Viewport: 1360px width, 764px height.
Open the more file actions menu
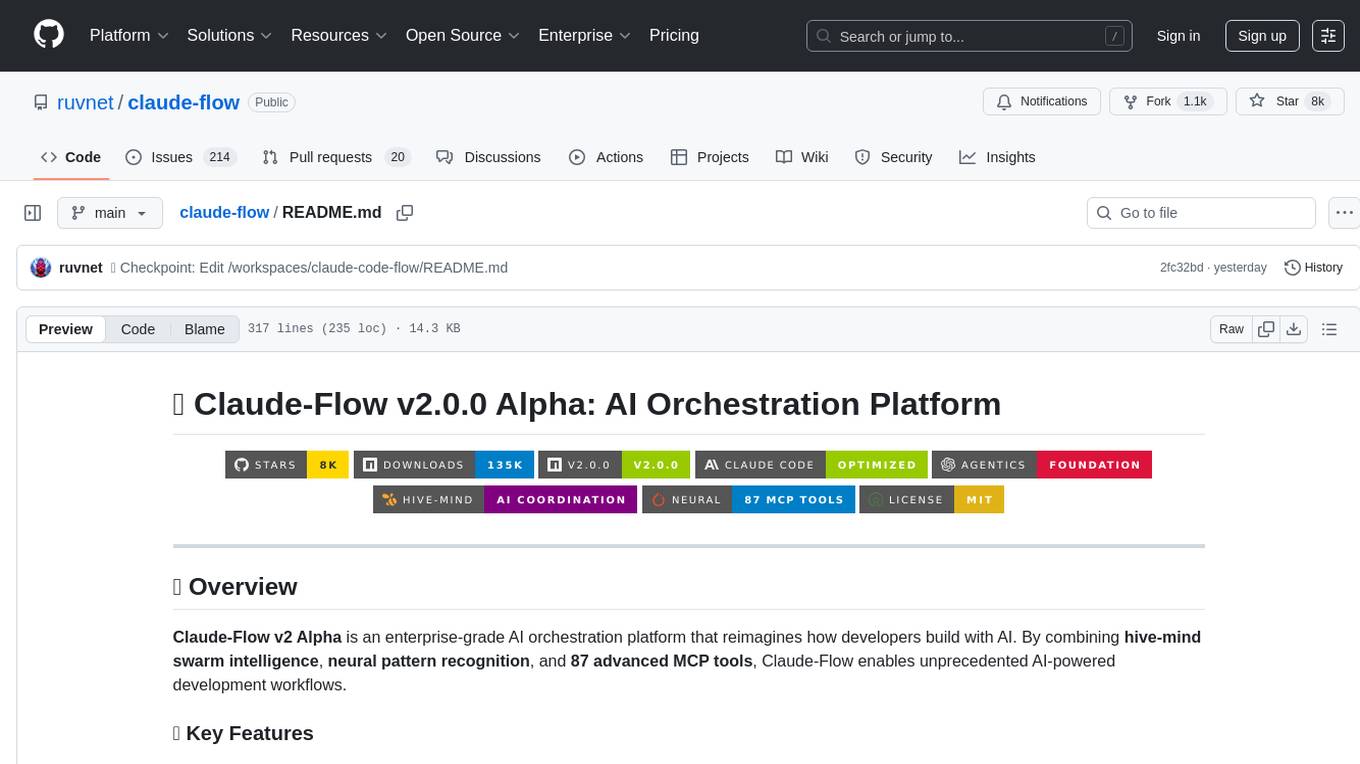(x=1344, y=213)
